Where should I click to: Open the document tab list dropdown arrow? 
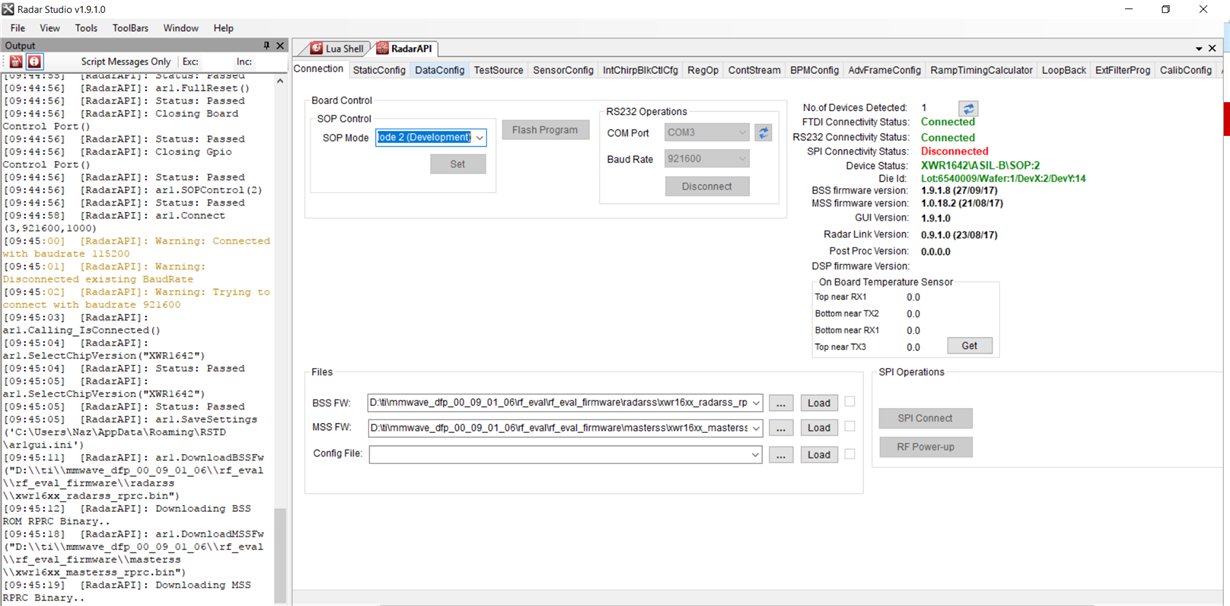click(1199, 48)
